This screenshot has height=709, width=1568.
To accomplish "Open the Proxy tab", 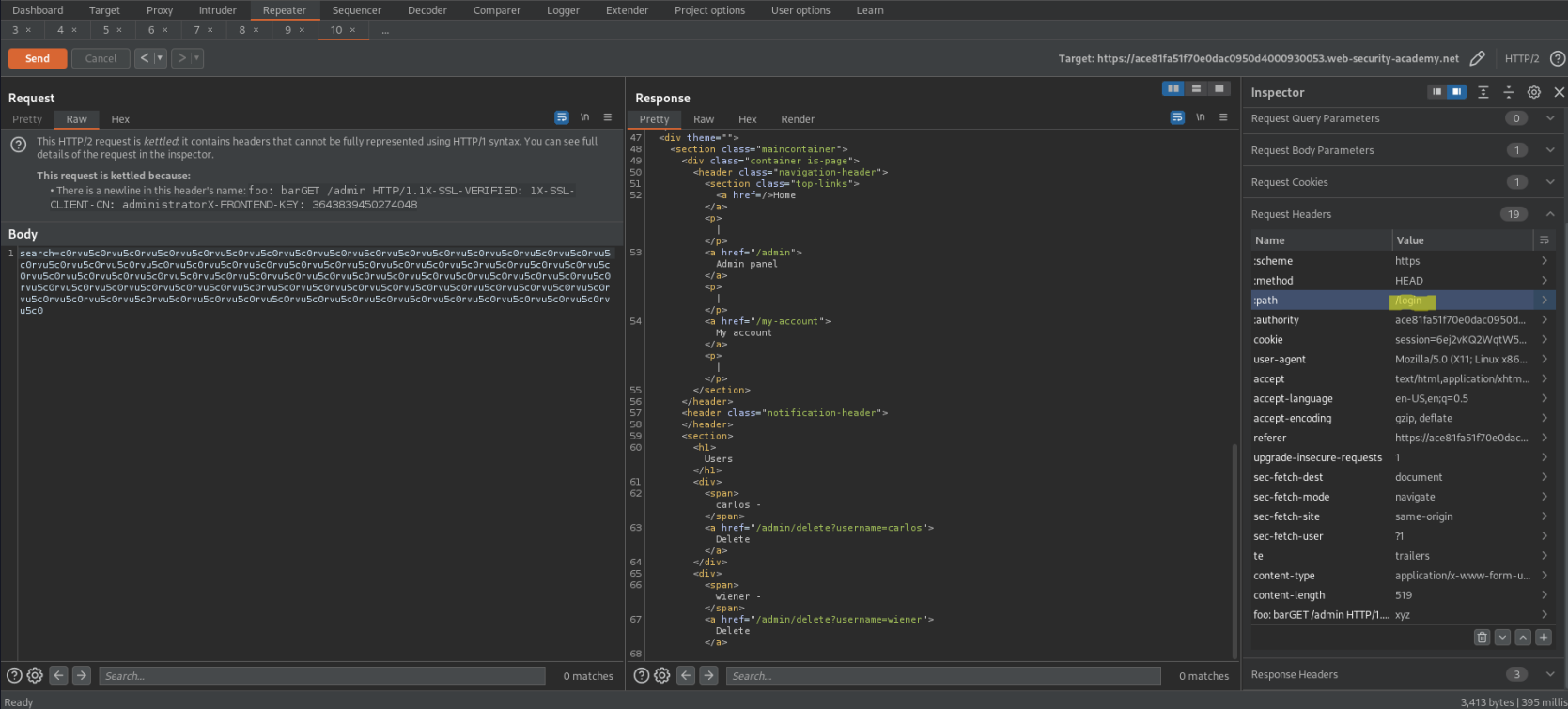I will coord(160,10).
